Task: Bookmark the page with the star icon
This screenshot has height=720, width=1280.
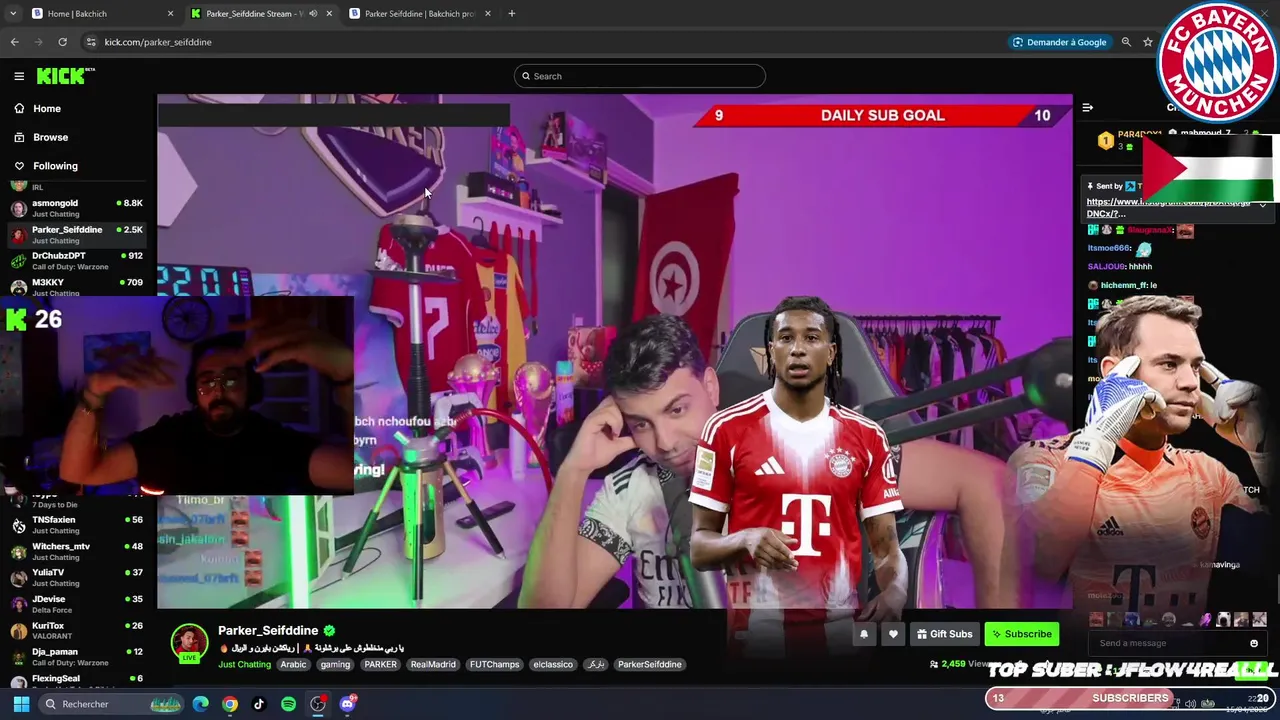Action: tap(1148, 42)
